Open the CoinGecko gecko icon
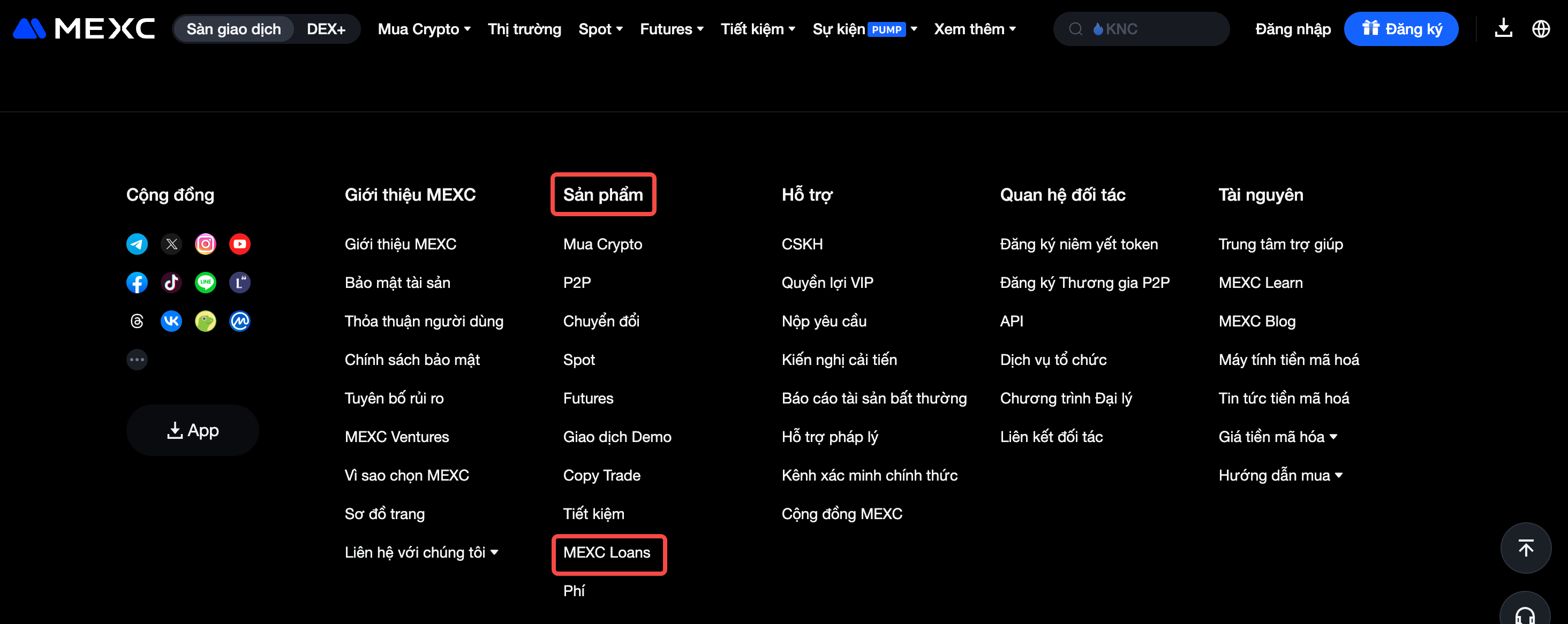The height and width of the screenshot is (624, 1568). [x=206, y=321]
